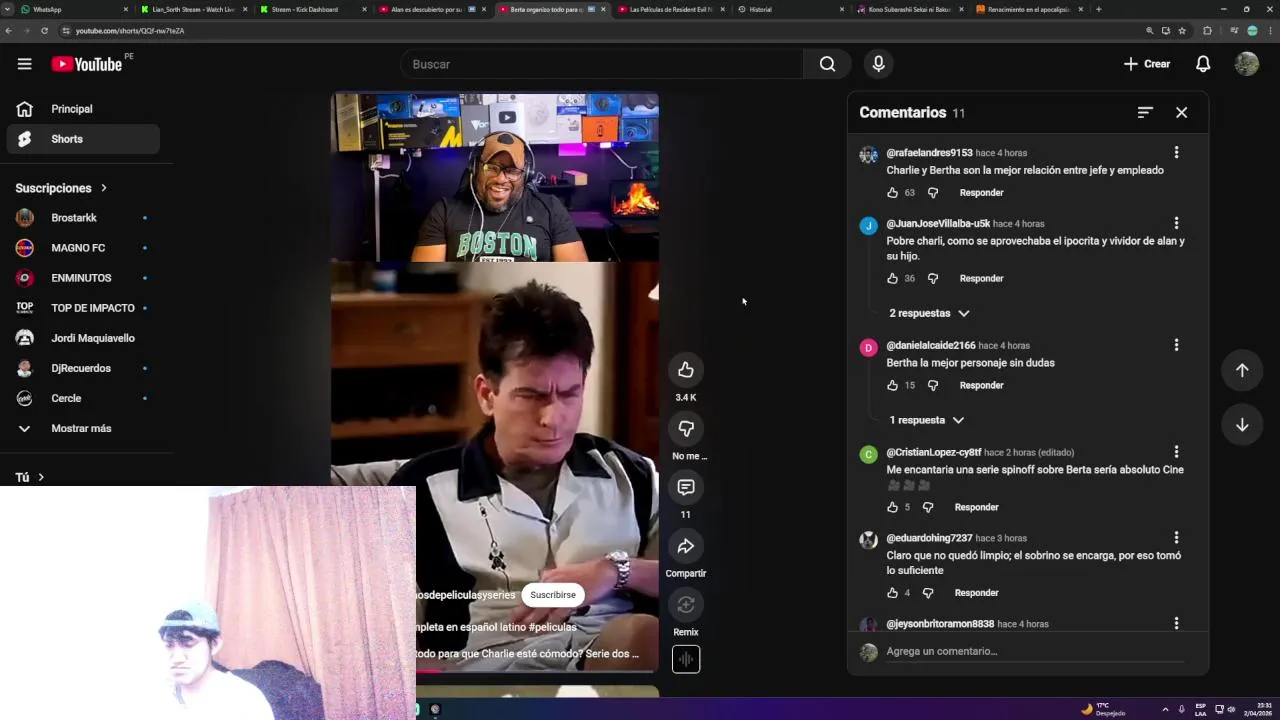Open notifications bell

click(1203, 64)
